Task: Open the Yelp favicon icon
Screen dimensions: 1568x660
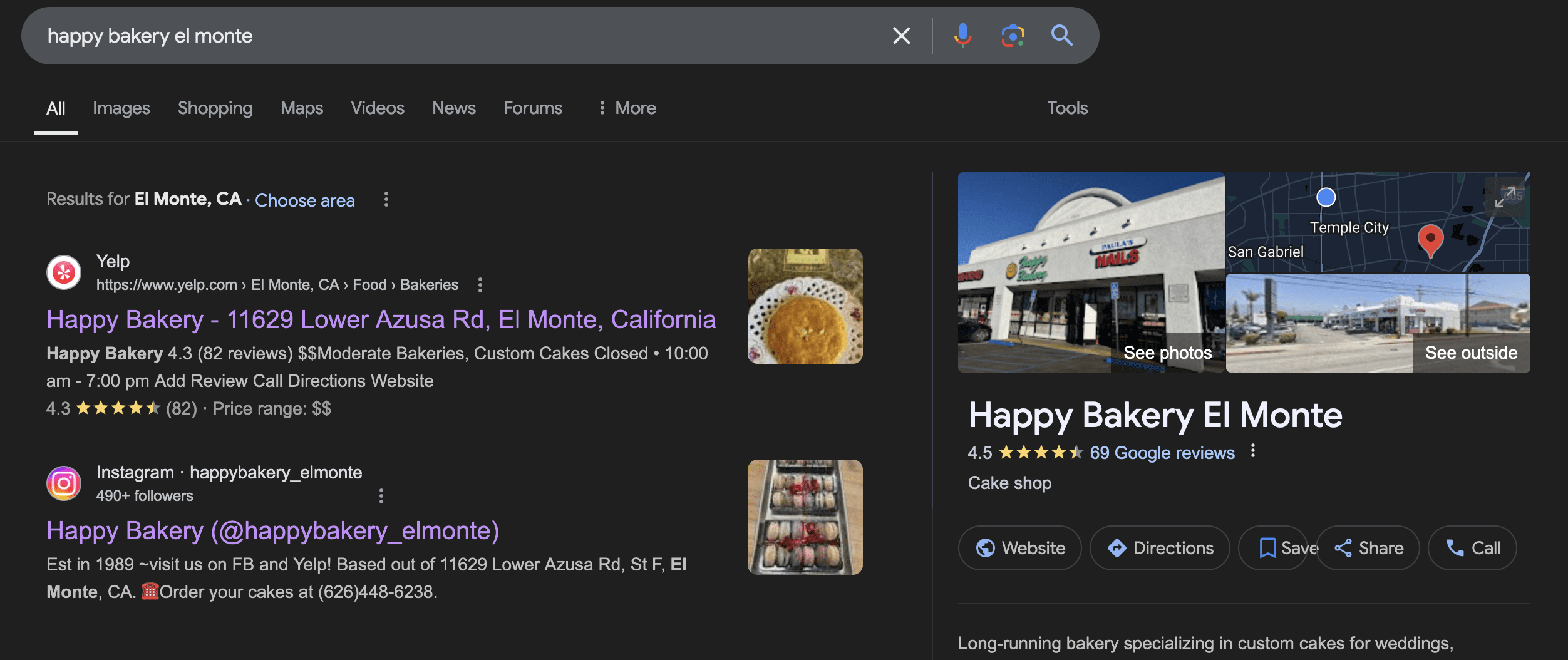Action: coord(64,272)
